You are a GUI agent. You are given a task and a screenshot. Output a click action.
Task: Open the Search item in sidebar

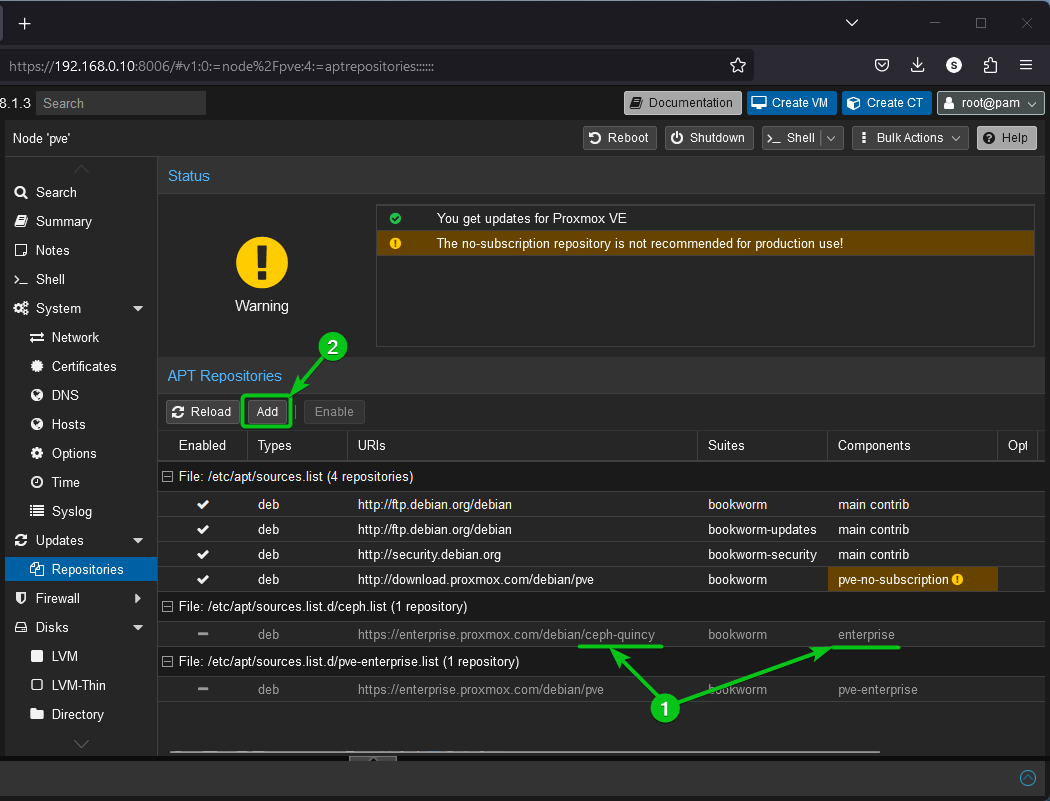click(x=80, y=192)
